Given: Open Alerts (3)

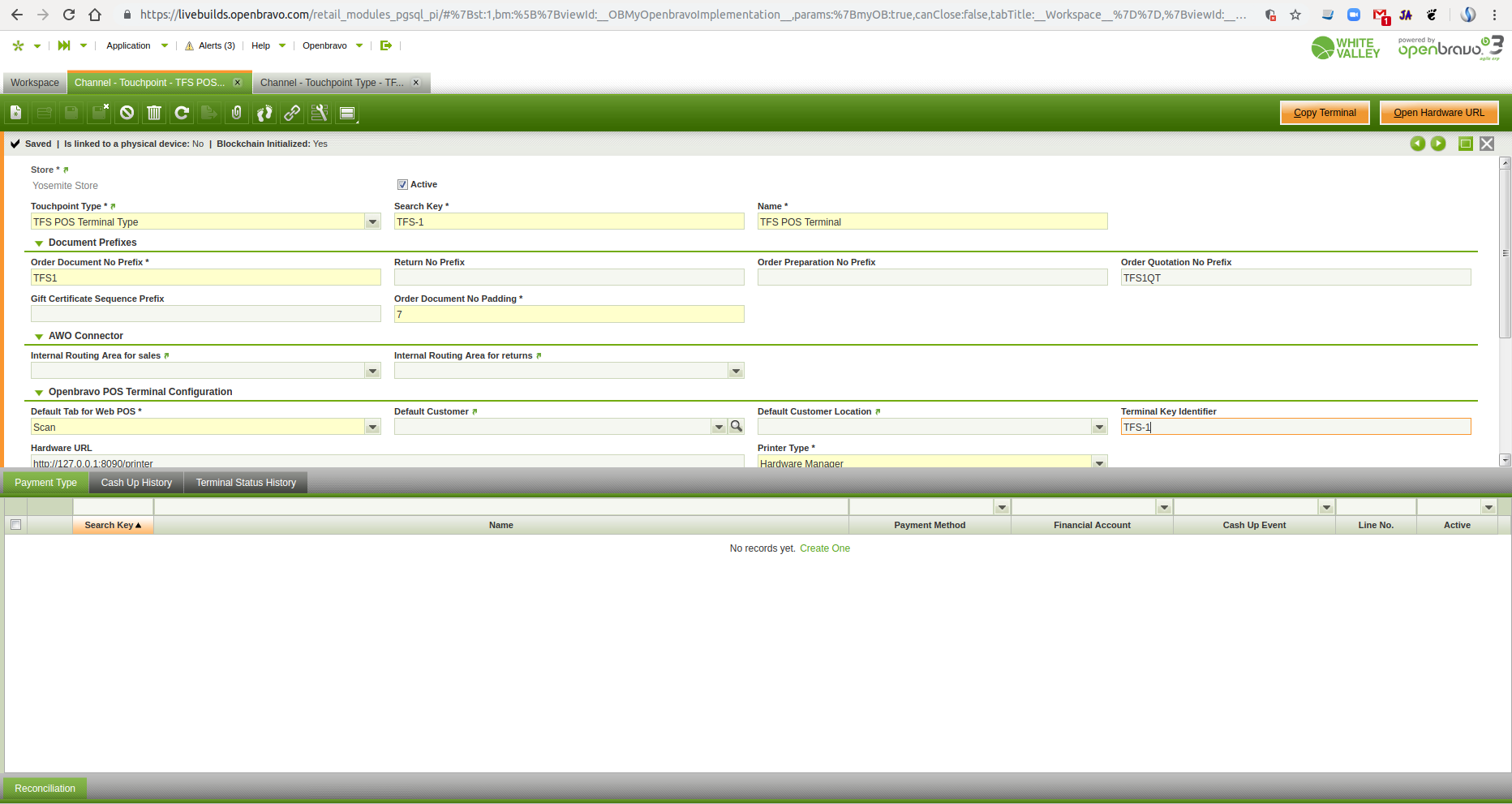Looking at the screenshot, I should click(210, 45).
